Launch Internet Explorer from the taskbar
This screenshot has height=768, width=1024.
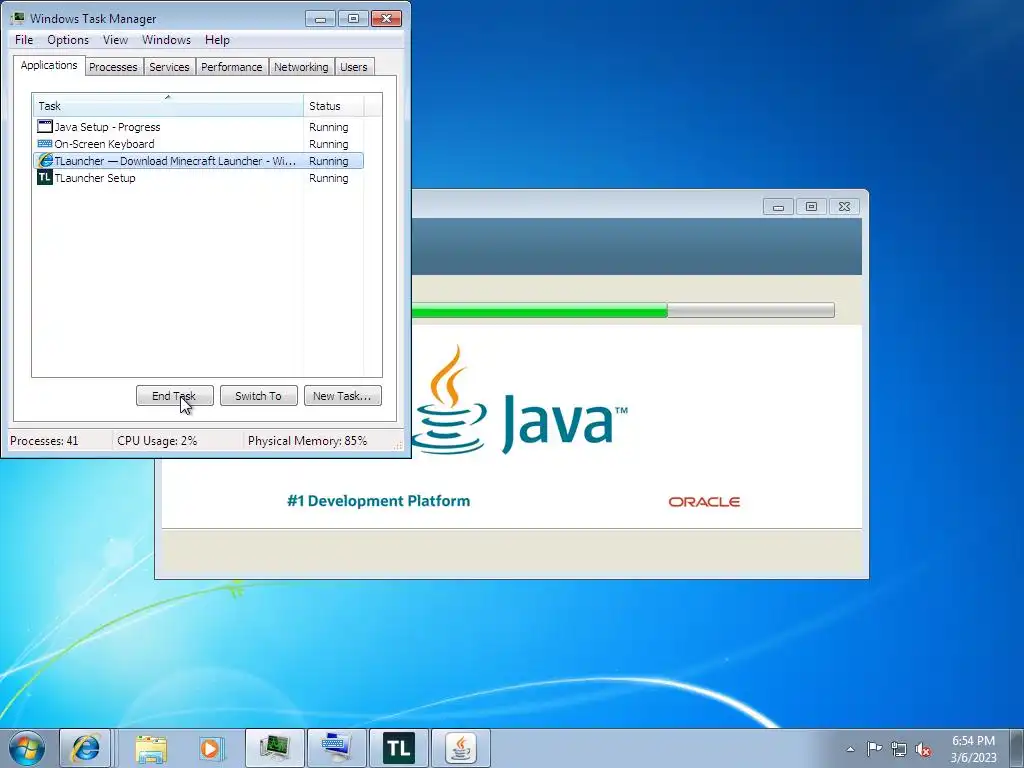click(x=85, y=748)
